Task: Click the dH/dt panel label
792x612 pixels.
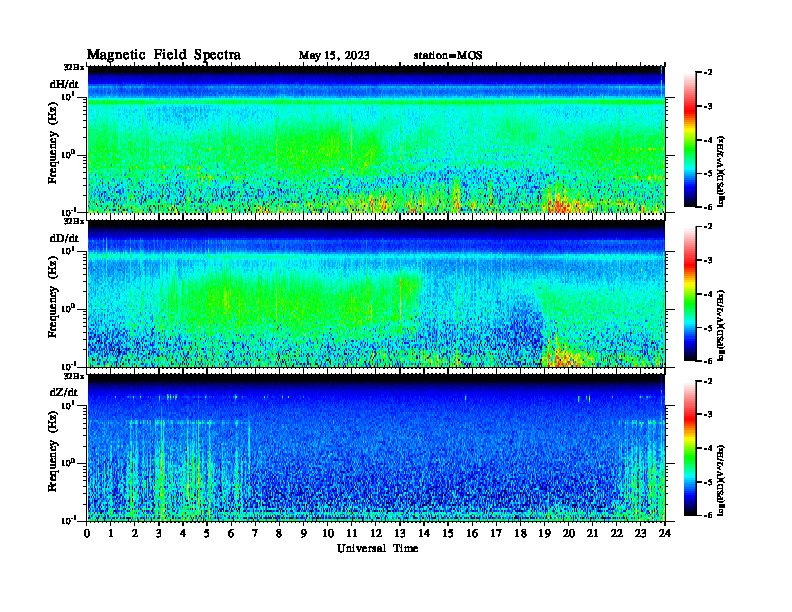Action: 64,84
